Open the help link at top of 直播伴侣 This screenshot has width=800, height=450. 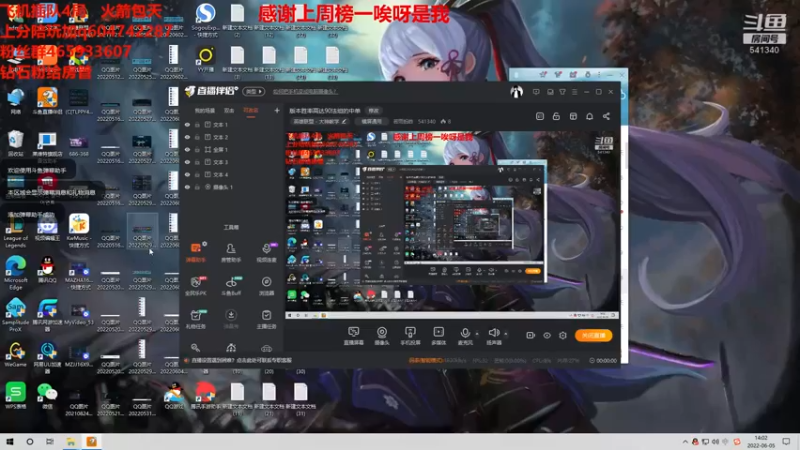point(305,92)
